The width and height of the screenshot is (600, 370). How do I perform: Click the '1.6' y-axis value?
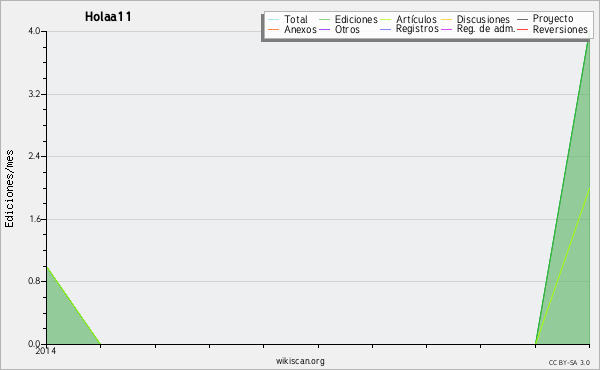34,219
